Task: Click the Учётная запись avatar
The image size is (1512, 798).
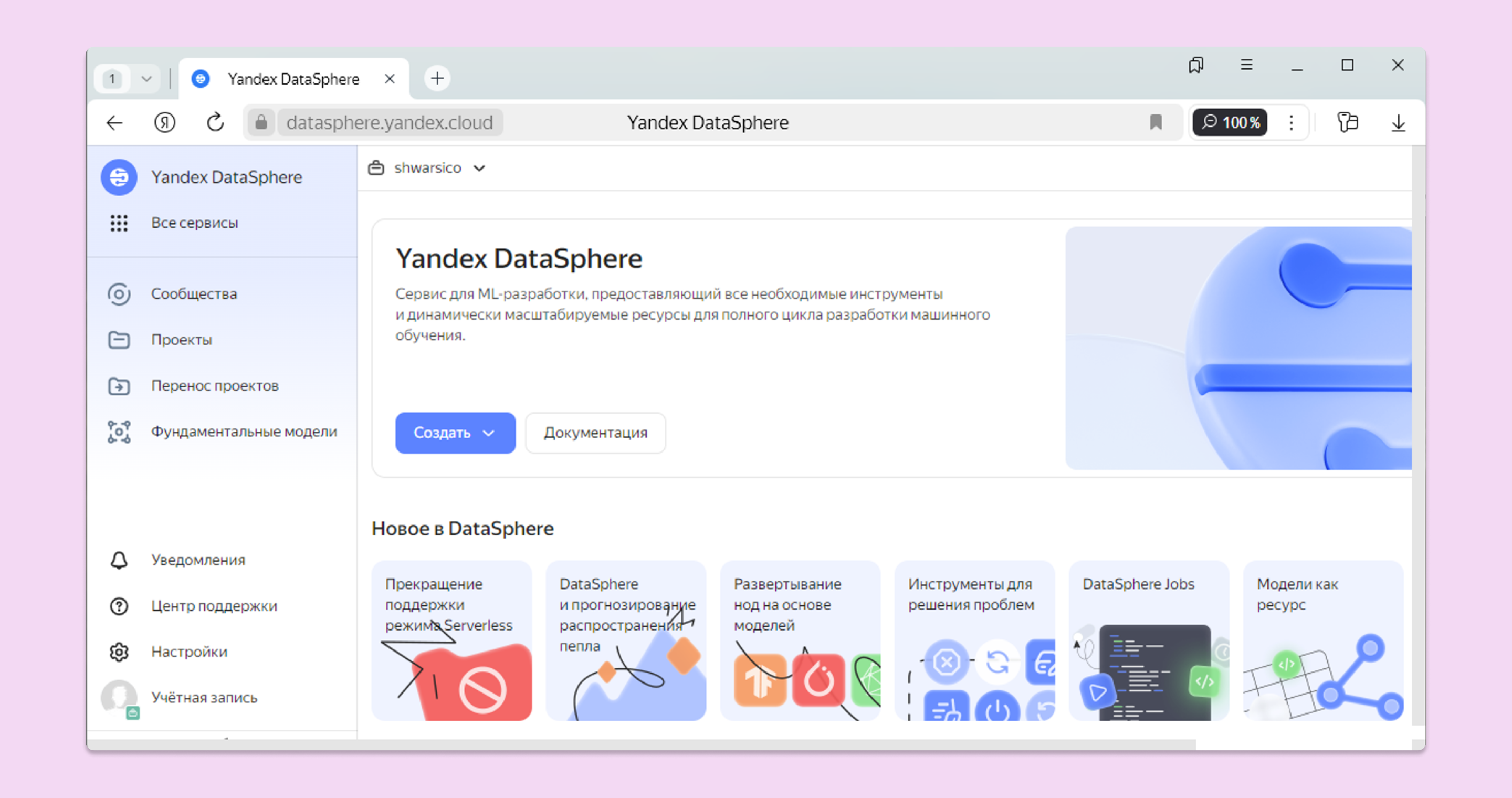Action: [x=120, y=698]
